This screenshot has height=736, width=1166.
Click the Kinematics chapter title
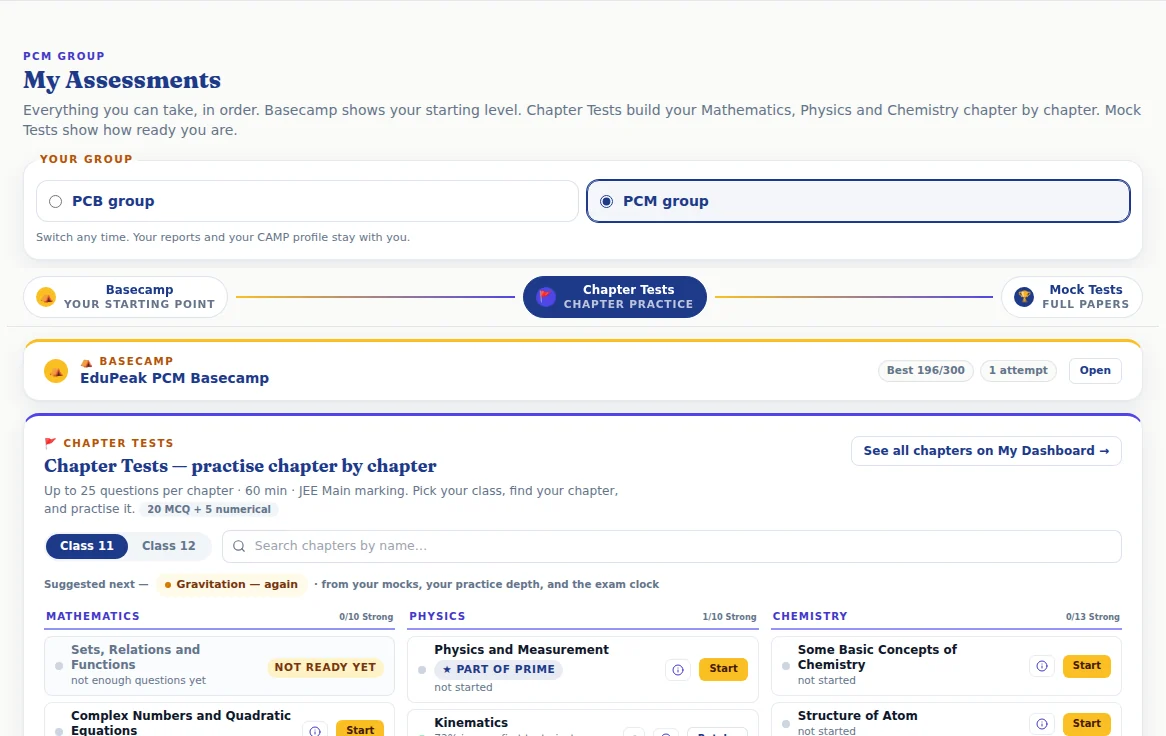[471, 723]
